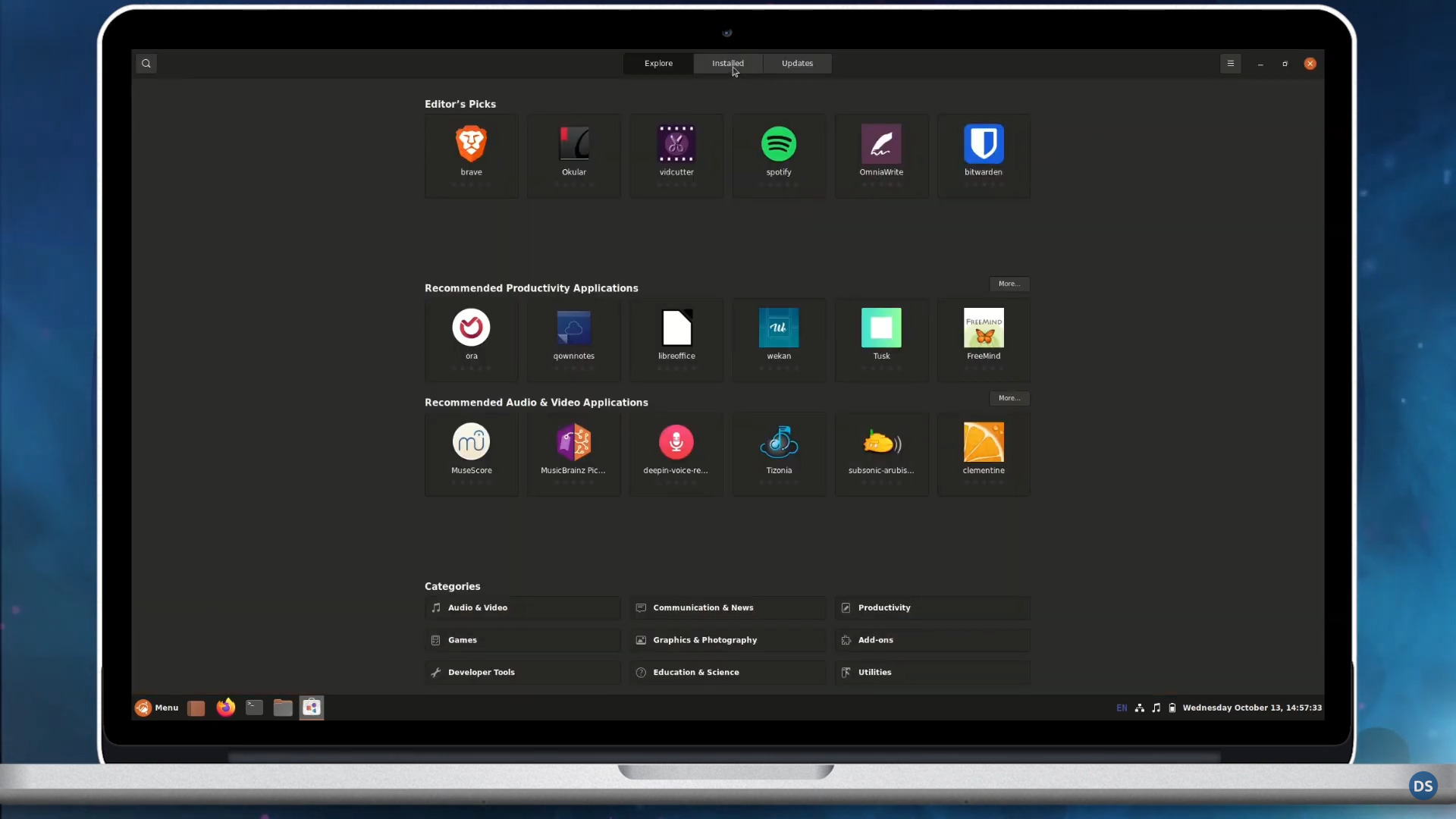Select the Spotify app icon
The height and width of the screenshot is (819, 1456).
click(779, 144)
